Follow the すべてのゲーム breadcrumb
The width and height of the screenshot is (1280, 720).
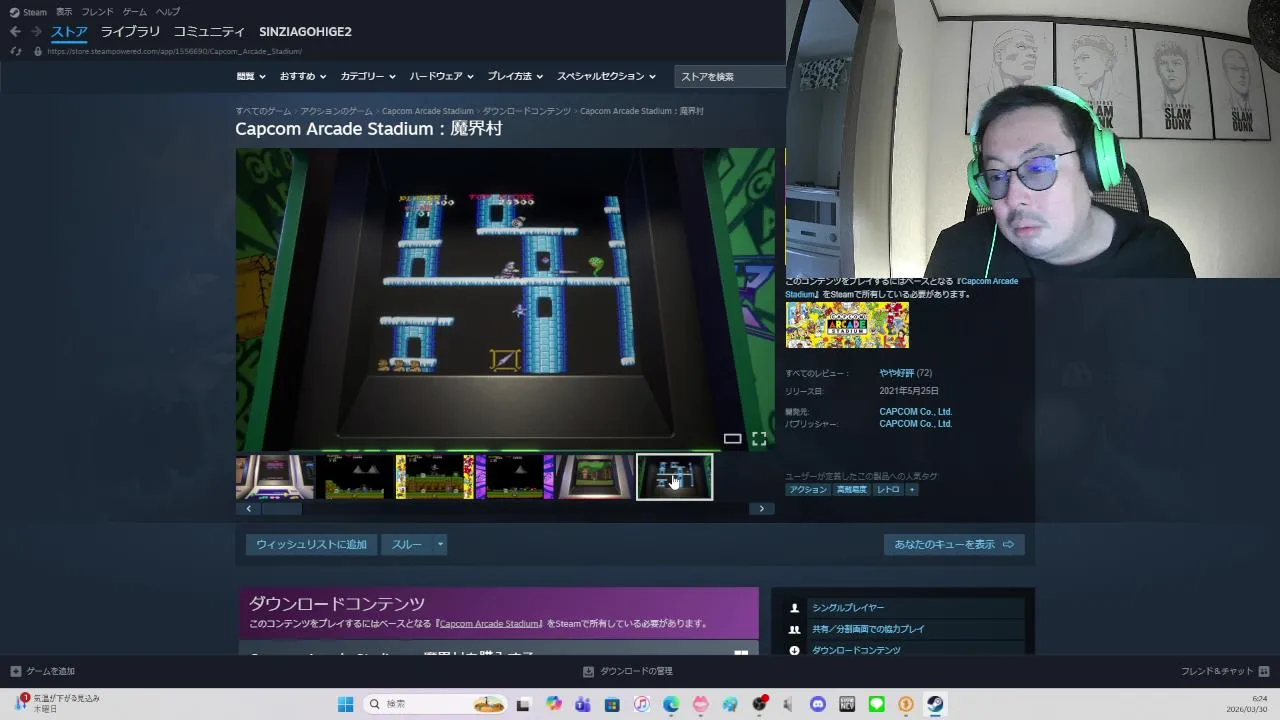pyautogui.click(x=263, y=111)
